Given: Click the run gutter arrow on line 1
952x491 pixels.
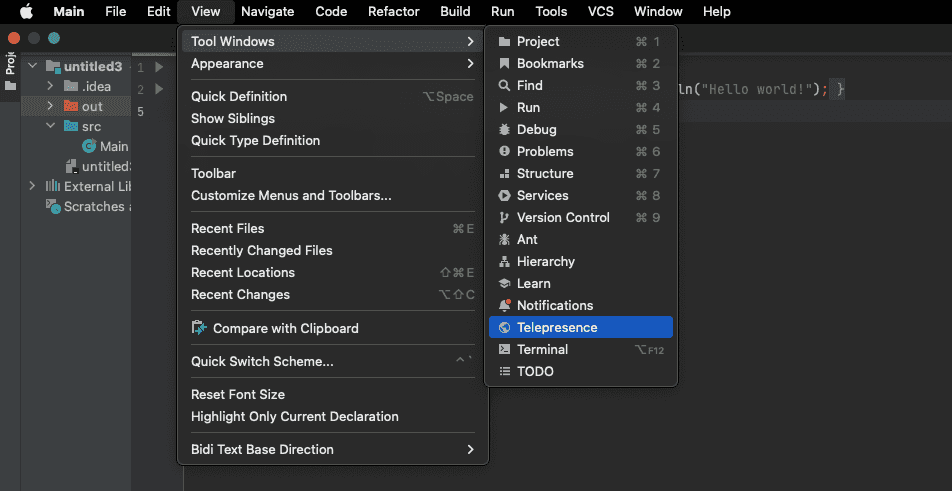Looking at the screenshot, I should tap(159, 67).
